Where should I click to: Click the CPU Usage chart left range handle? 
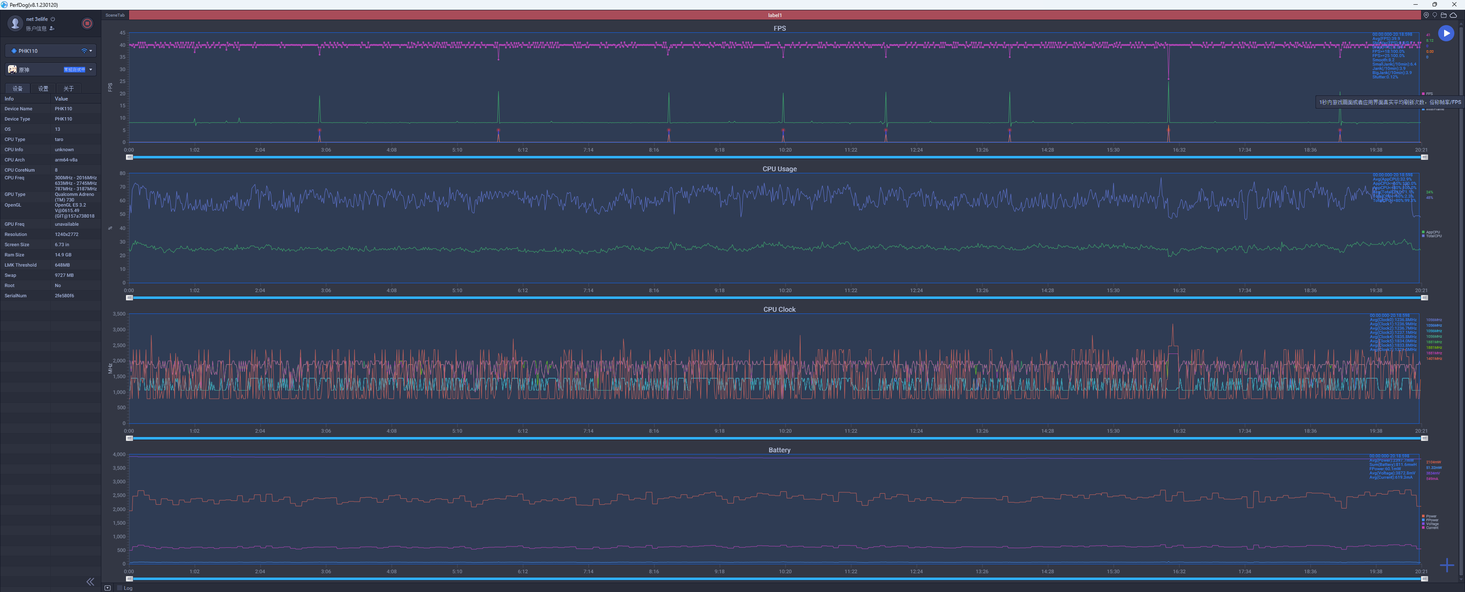click(129, 298)
